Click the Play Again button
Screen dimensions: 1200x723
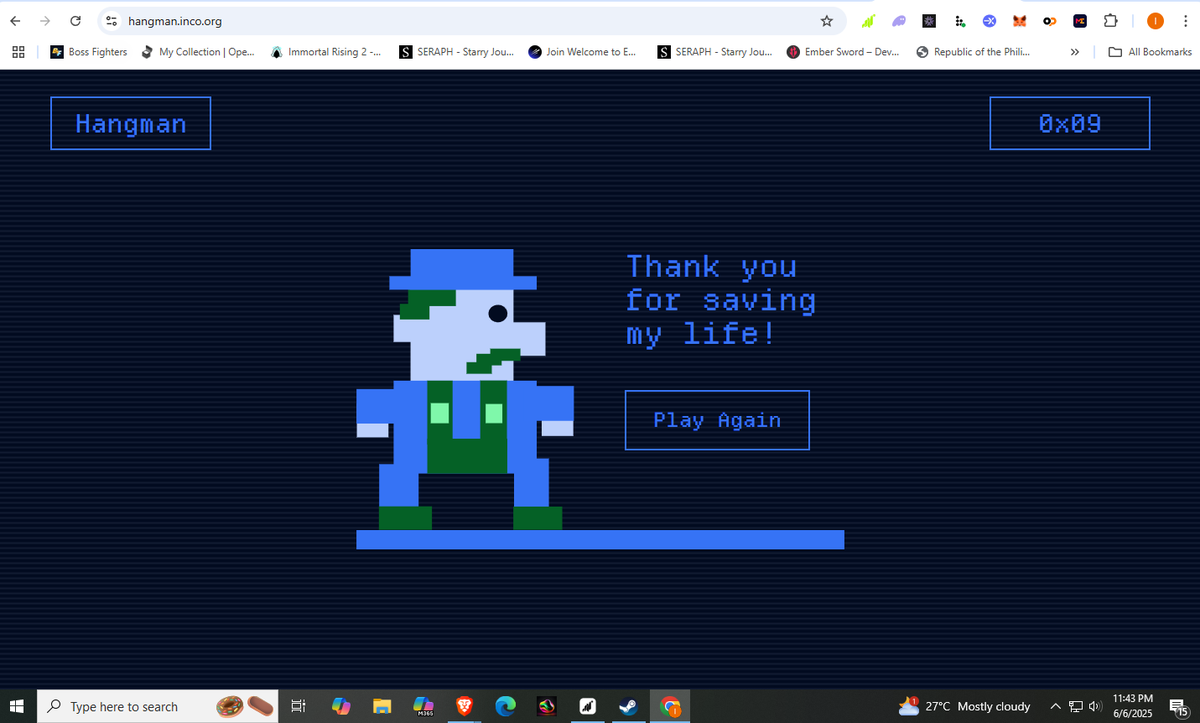(x=716, y=420)
